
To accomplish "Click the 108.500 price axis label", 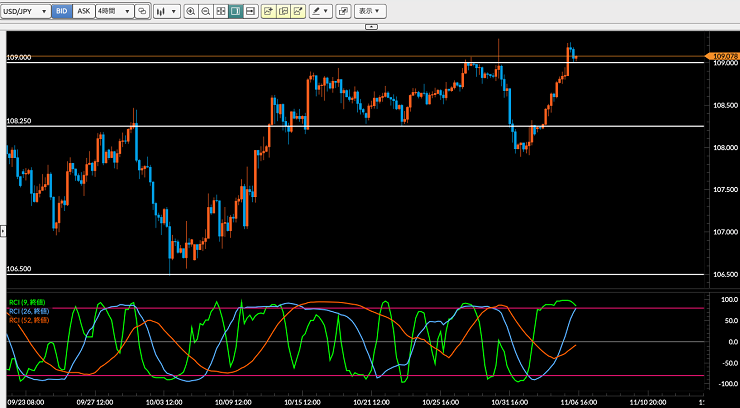I will click(x=724, y=106).
